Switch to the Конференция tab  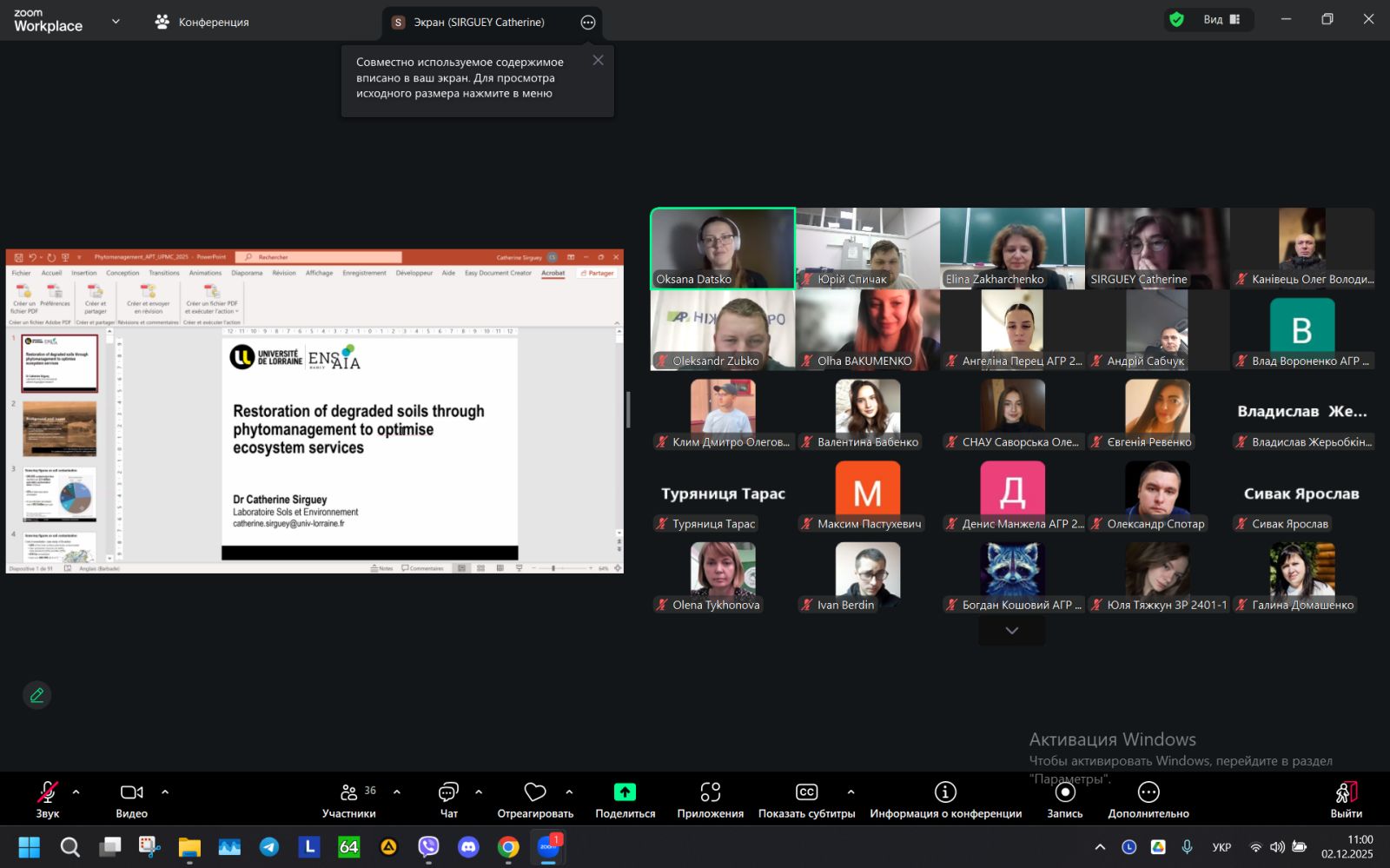[x=202, y=22]
